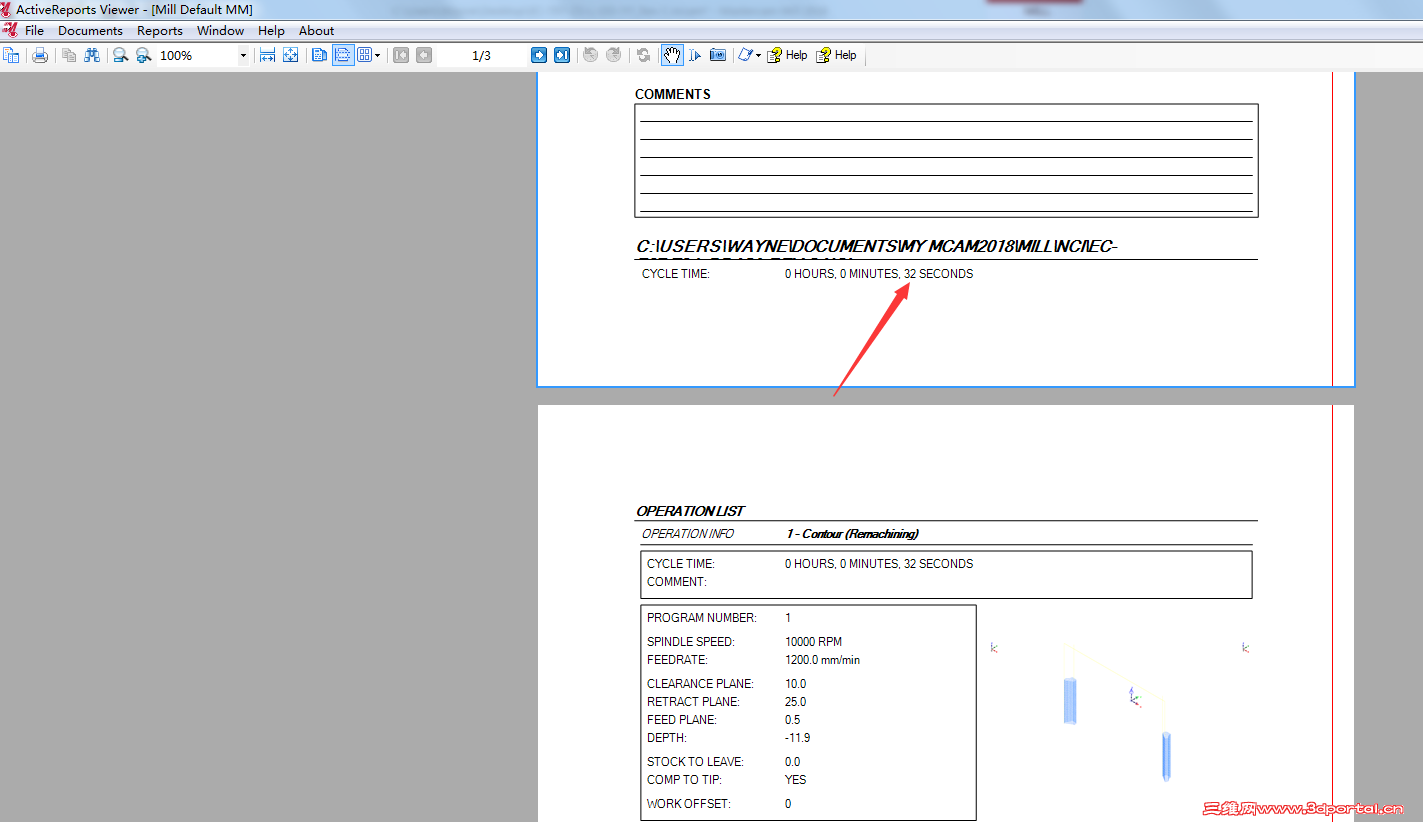
Task: Click the application logo in the menu bar
Action: click(9, 31)
